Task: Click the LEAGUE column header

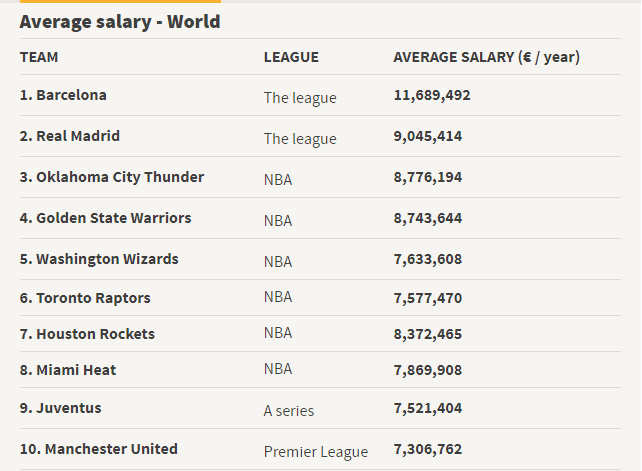Action: click(x=291, y=57)
